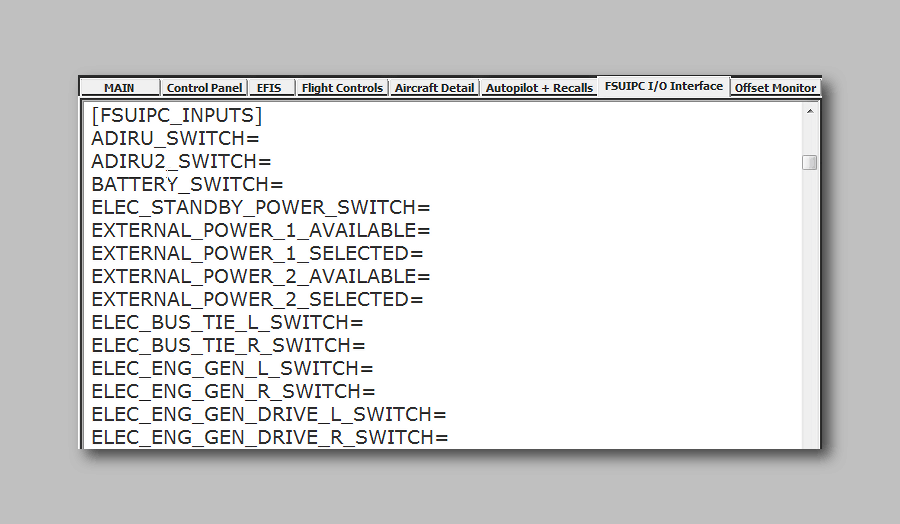Place cursor on ELEC_BUS_TIE_L_SWITCH= line
The image size is (900, 524).
[x=227, y=322]
